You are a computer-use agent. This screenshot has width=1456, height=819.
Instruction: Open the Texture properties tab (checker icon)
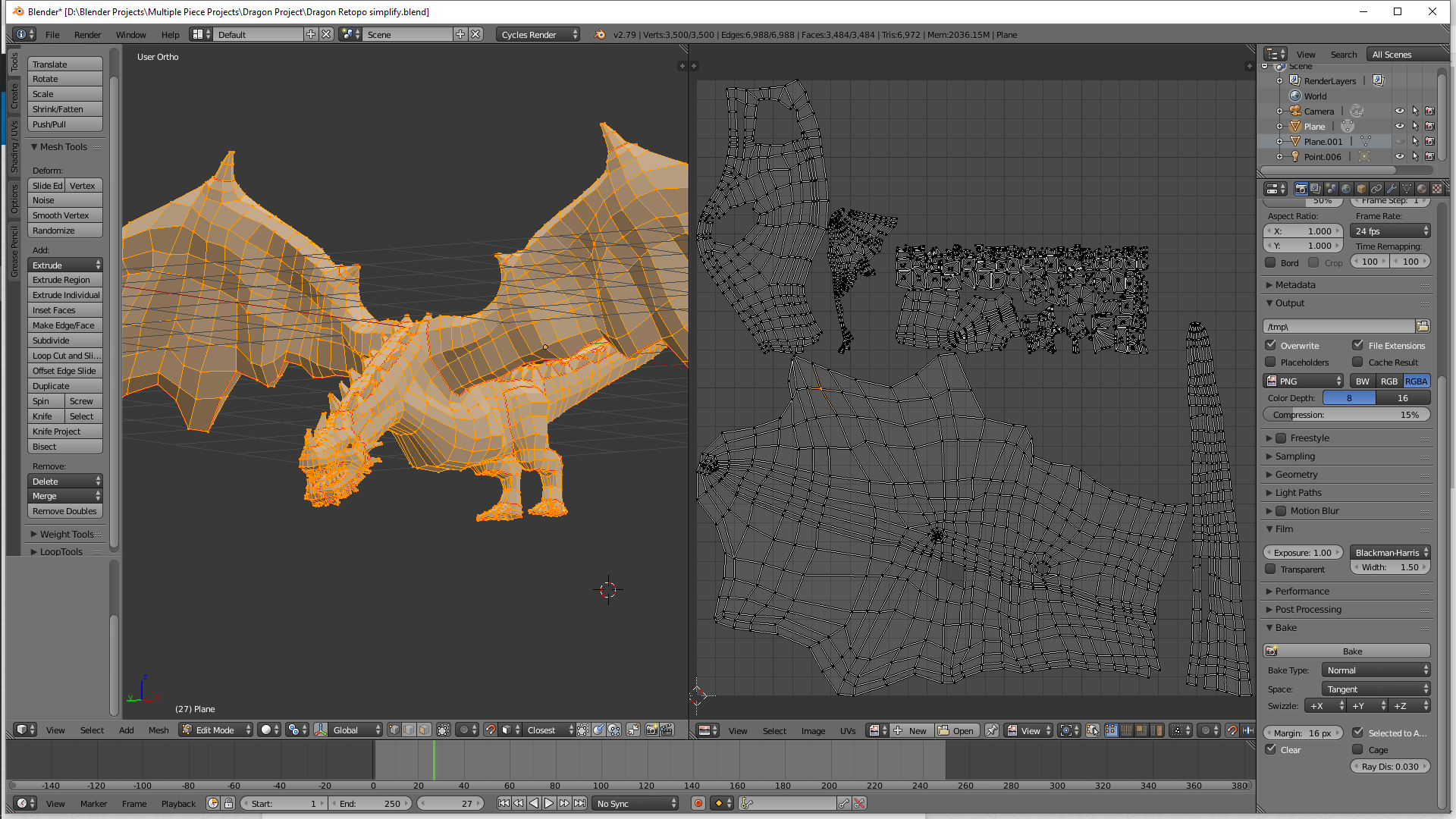pyautogui.click(x=1437, y=189)
